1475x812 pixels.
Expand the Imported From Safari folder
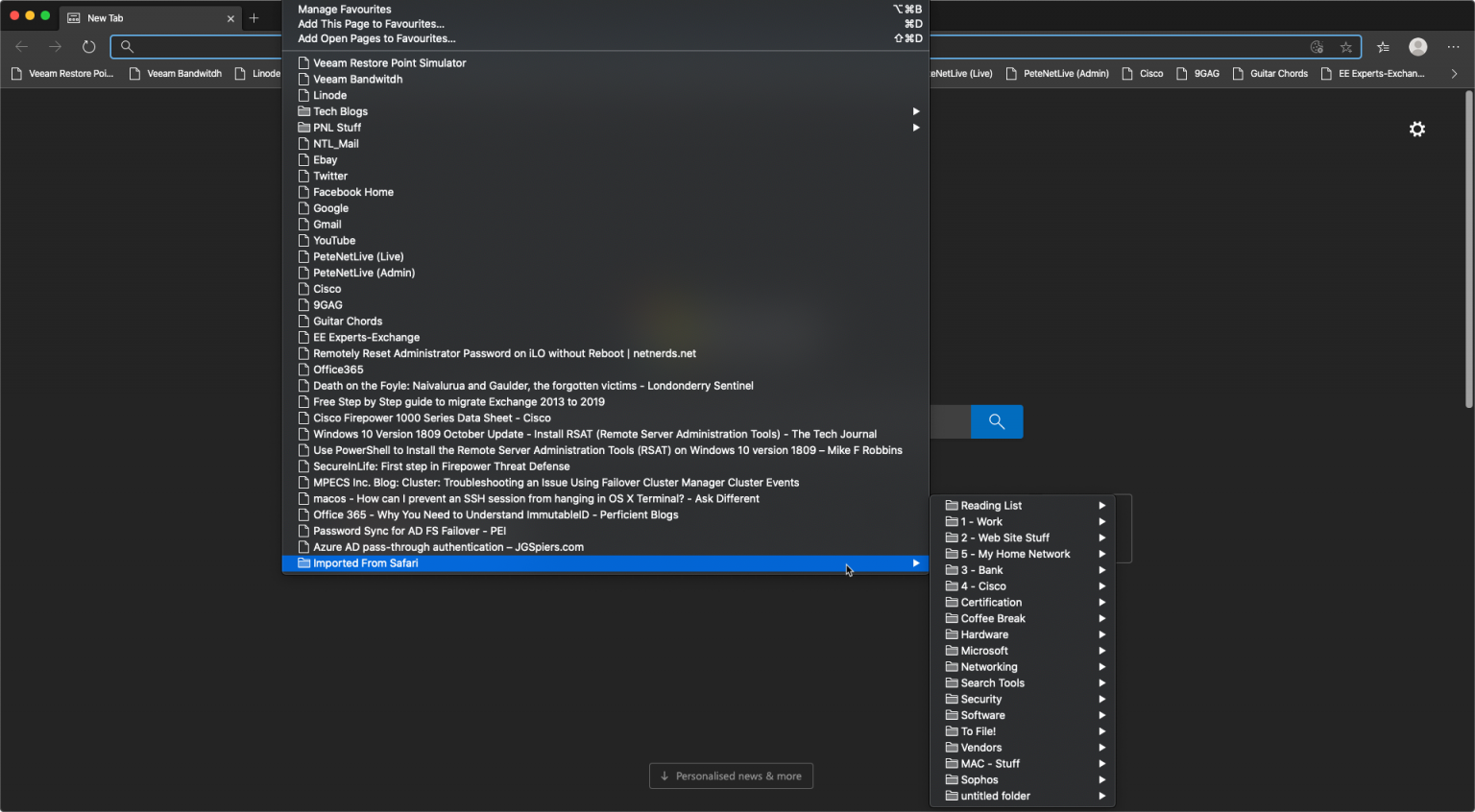click(x=605, y=563)
